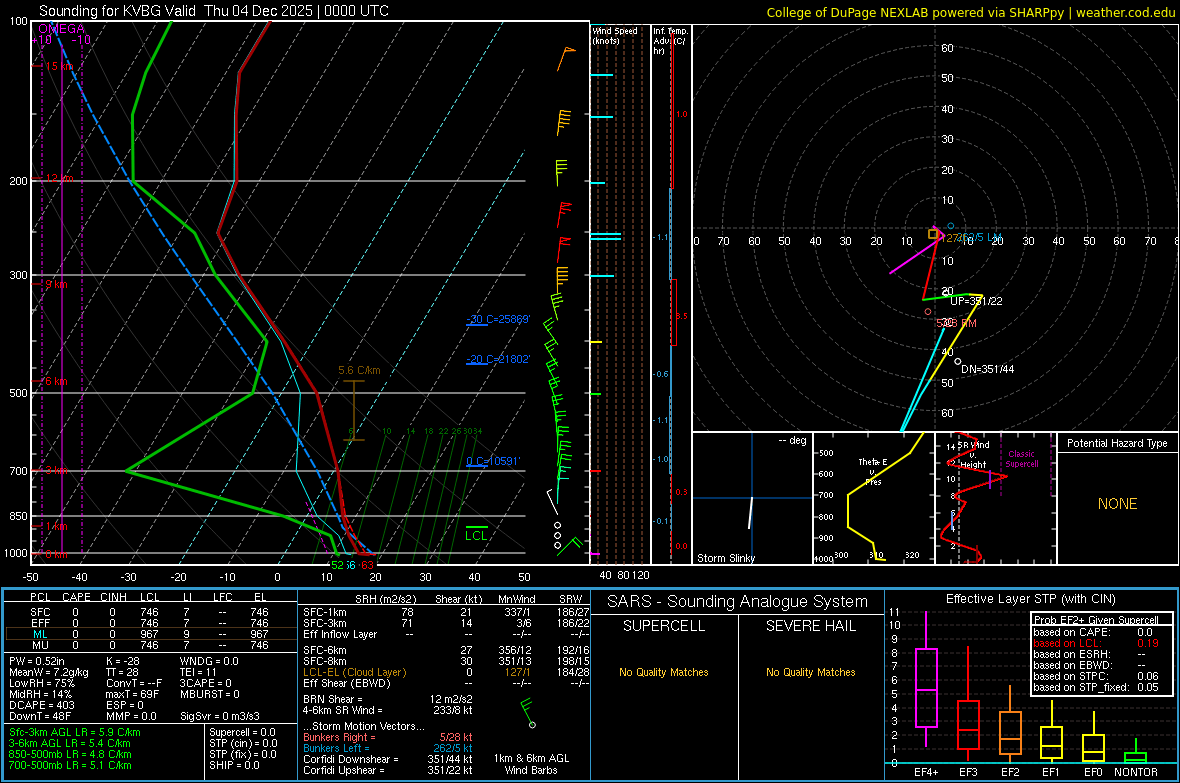Select the ML parcel row
1180x783 pixels.
[x=151, y=635]
